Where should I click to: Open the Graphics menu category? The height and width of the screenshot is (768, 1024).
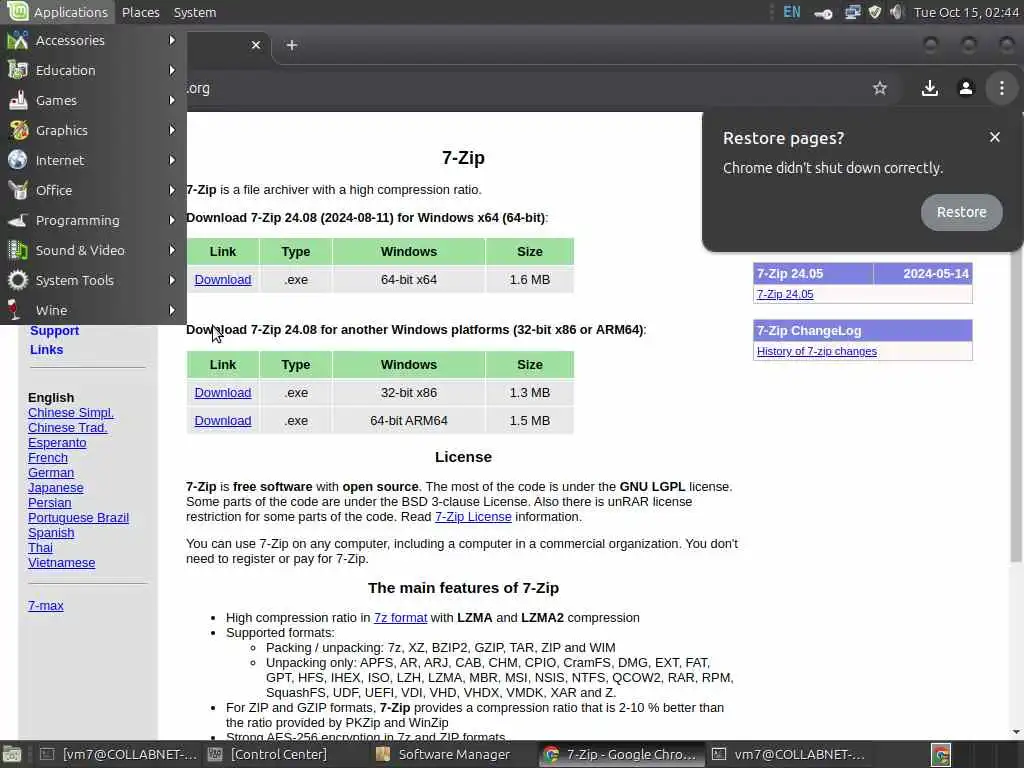93,131
